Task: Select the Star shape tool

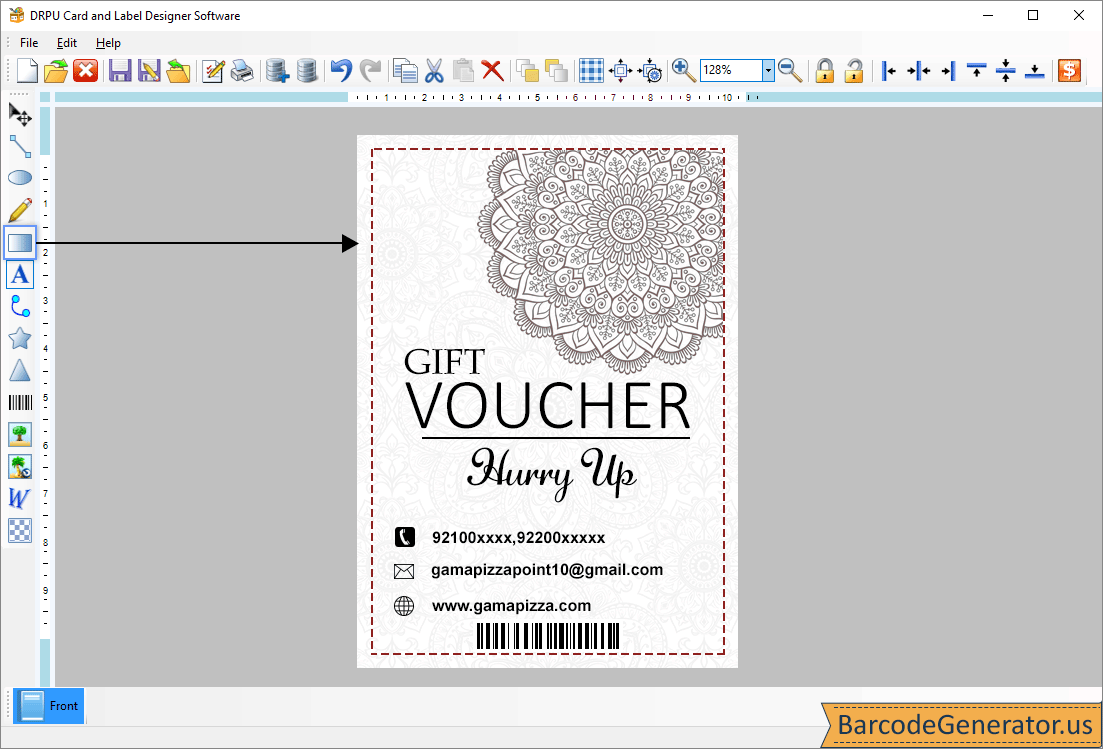Action: tap(20, 338)
